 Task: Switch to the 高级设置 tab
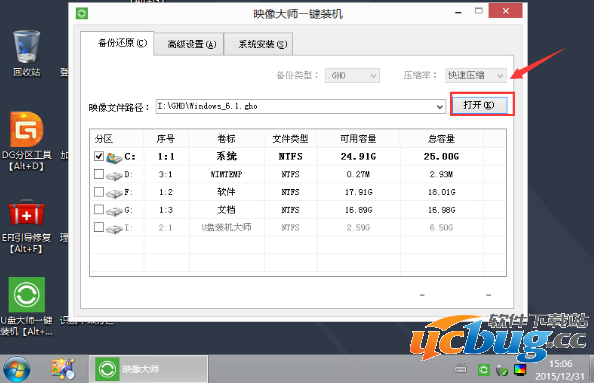[188, 44]
